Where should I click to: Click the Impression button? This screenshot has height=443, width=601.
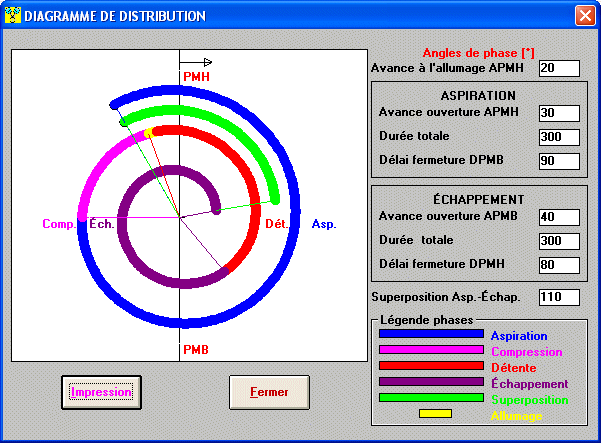[x=101, y=392]
